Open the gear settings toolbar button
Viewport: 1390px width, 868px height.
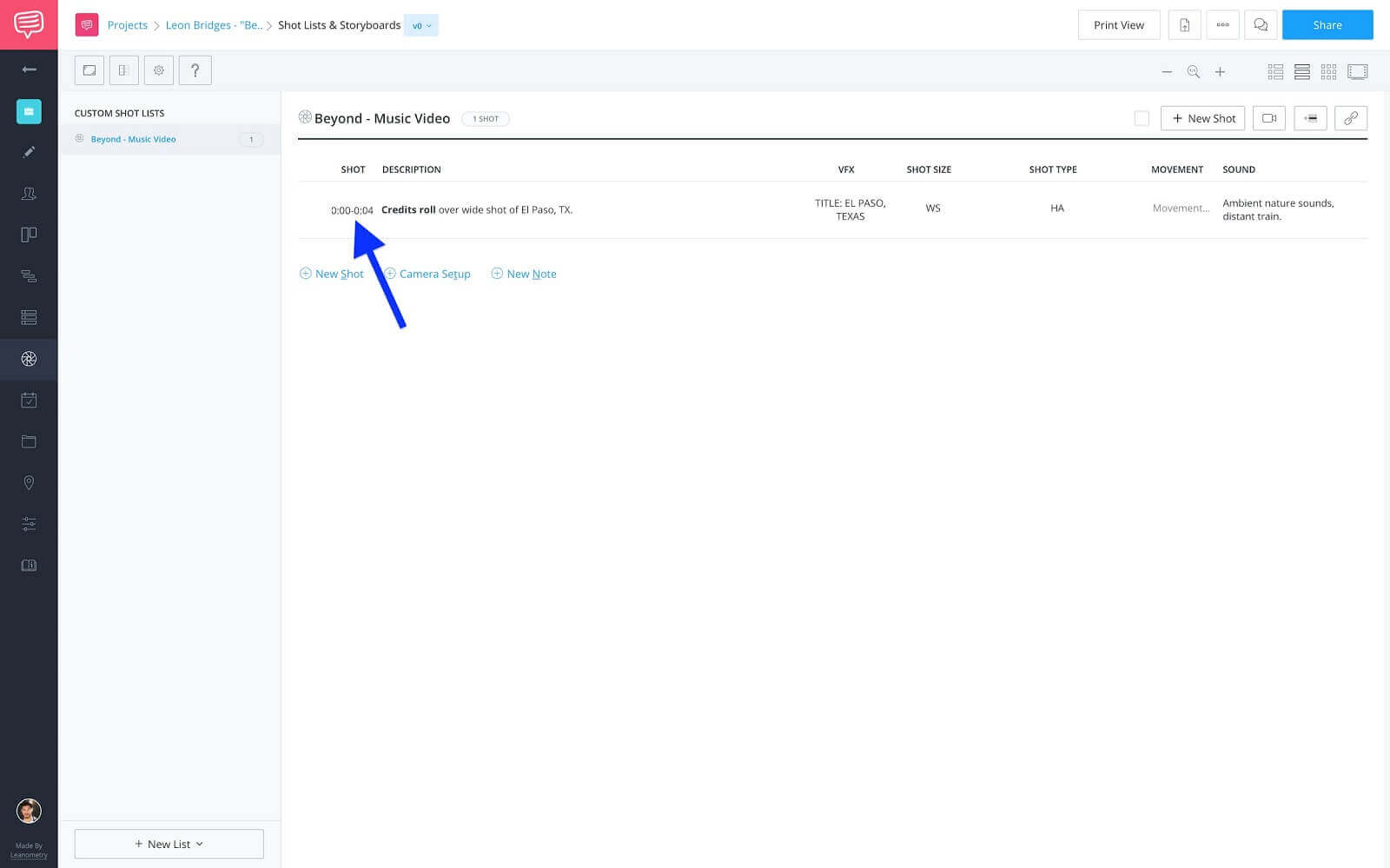[x=159, y=70]
